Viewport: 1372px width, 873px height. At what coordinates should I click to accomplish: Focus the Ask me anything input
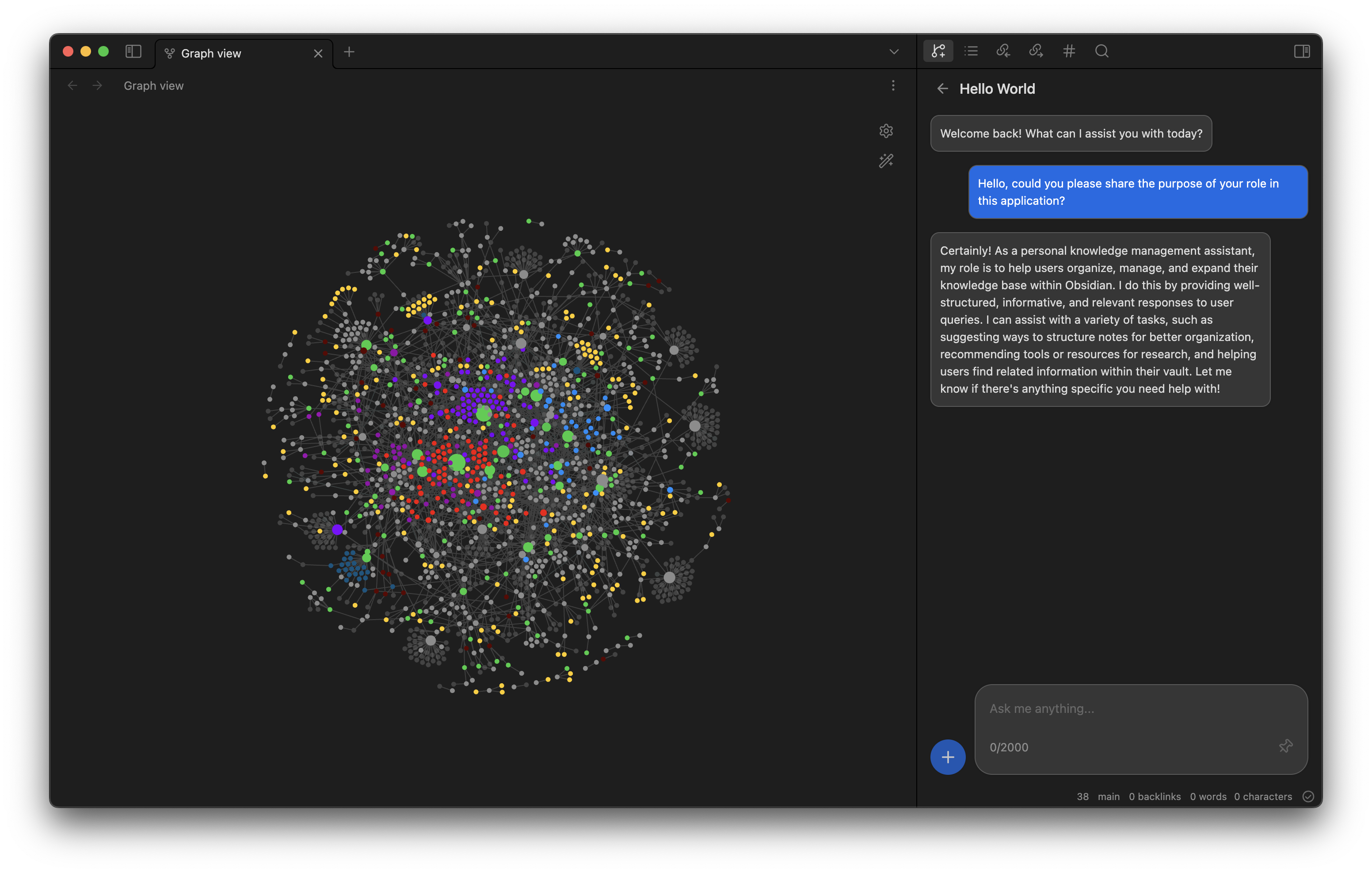tap(1134, 709)
